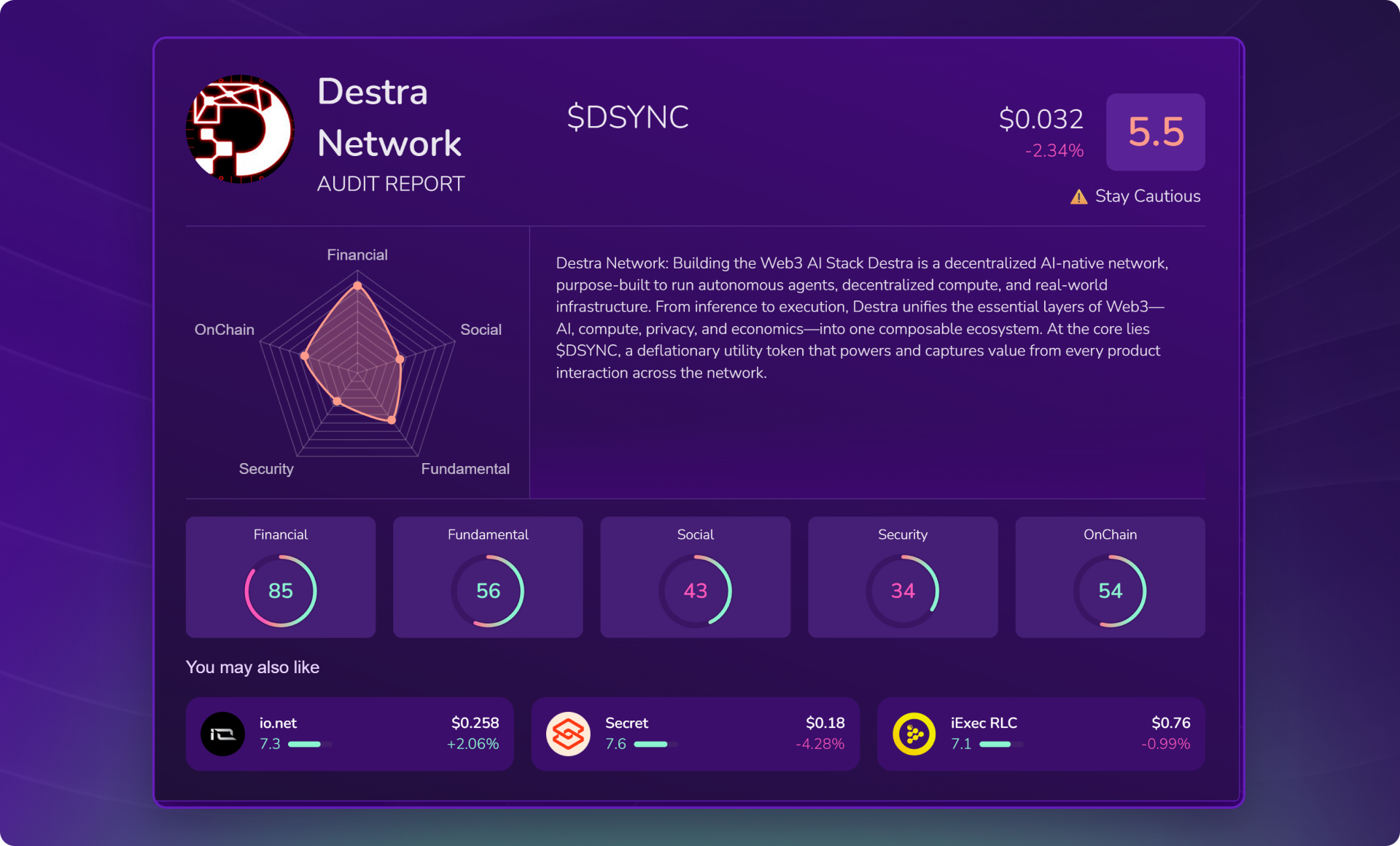Click the 5.5 overall score badge
The height and width of the screenshot is (846, 1400).
[x=1155, y=132]
